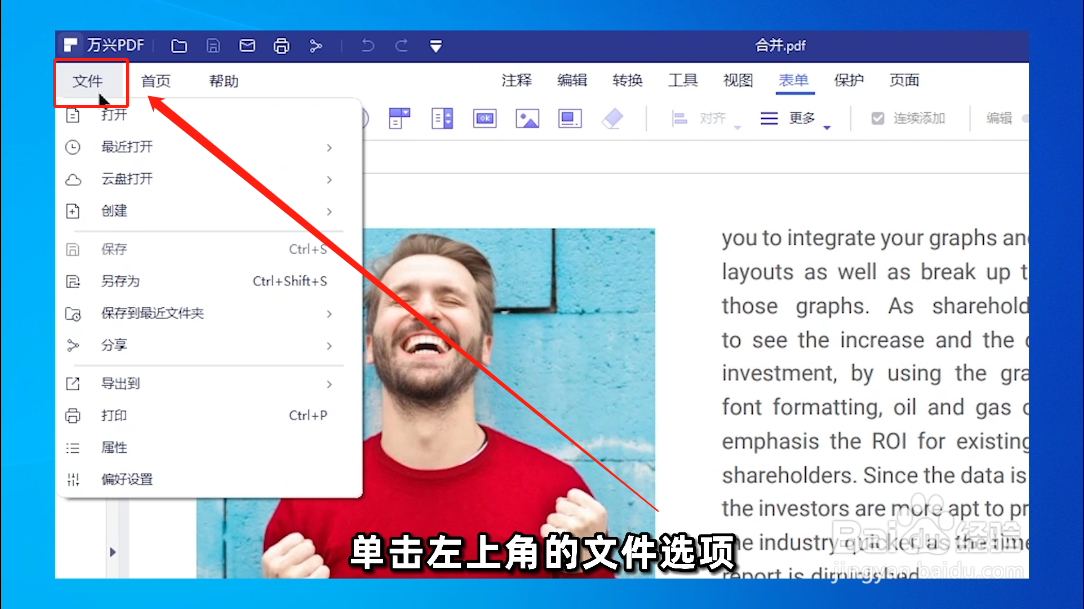Switch to the 转换 tab

627,80
